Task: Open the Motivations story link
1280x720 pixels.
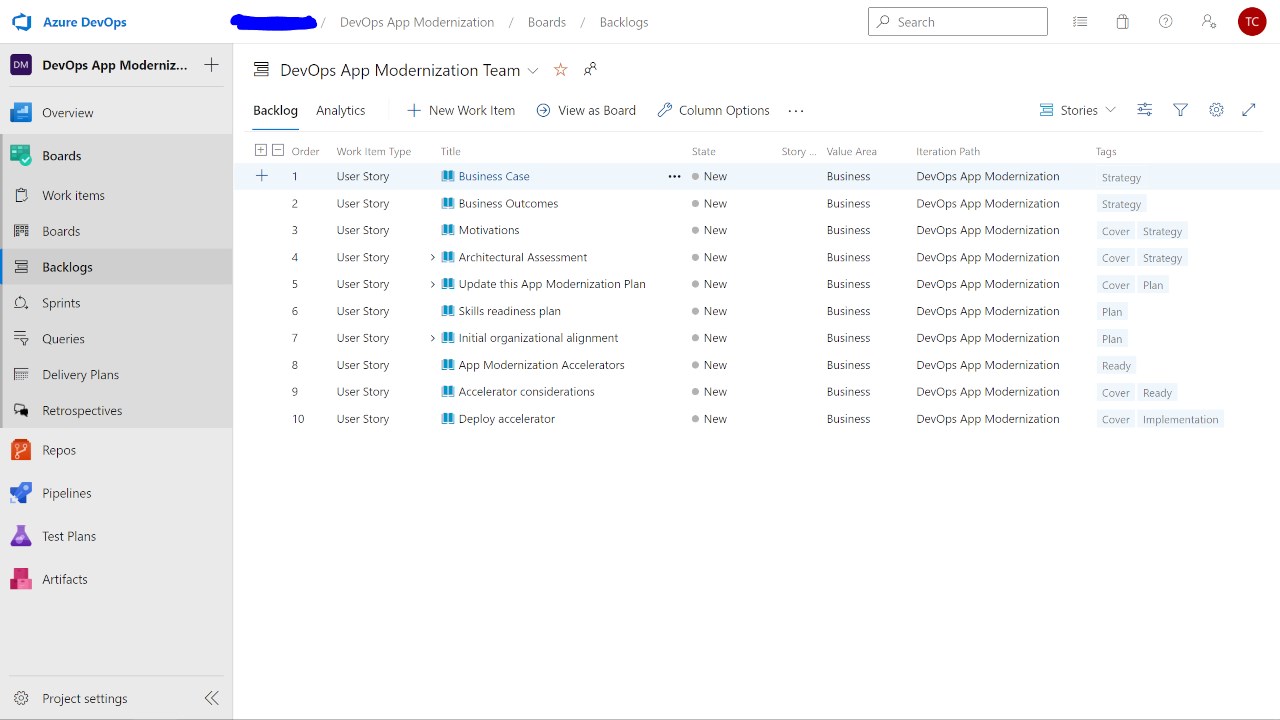Action: pyautogui.click(x=489, y=230)
